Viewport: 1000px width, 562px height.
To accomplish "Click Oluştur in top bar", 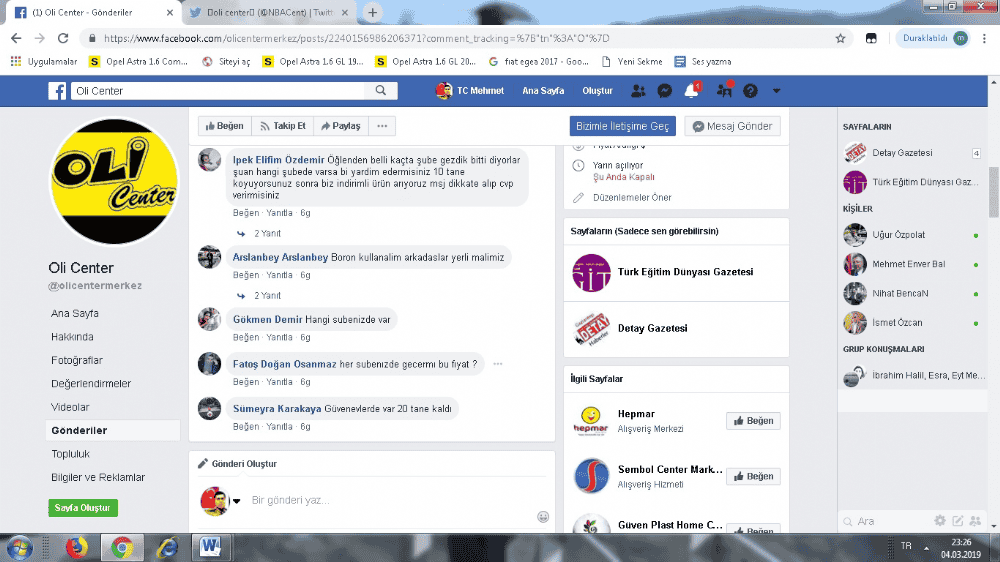I will click(x=598, y=91).
